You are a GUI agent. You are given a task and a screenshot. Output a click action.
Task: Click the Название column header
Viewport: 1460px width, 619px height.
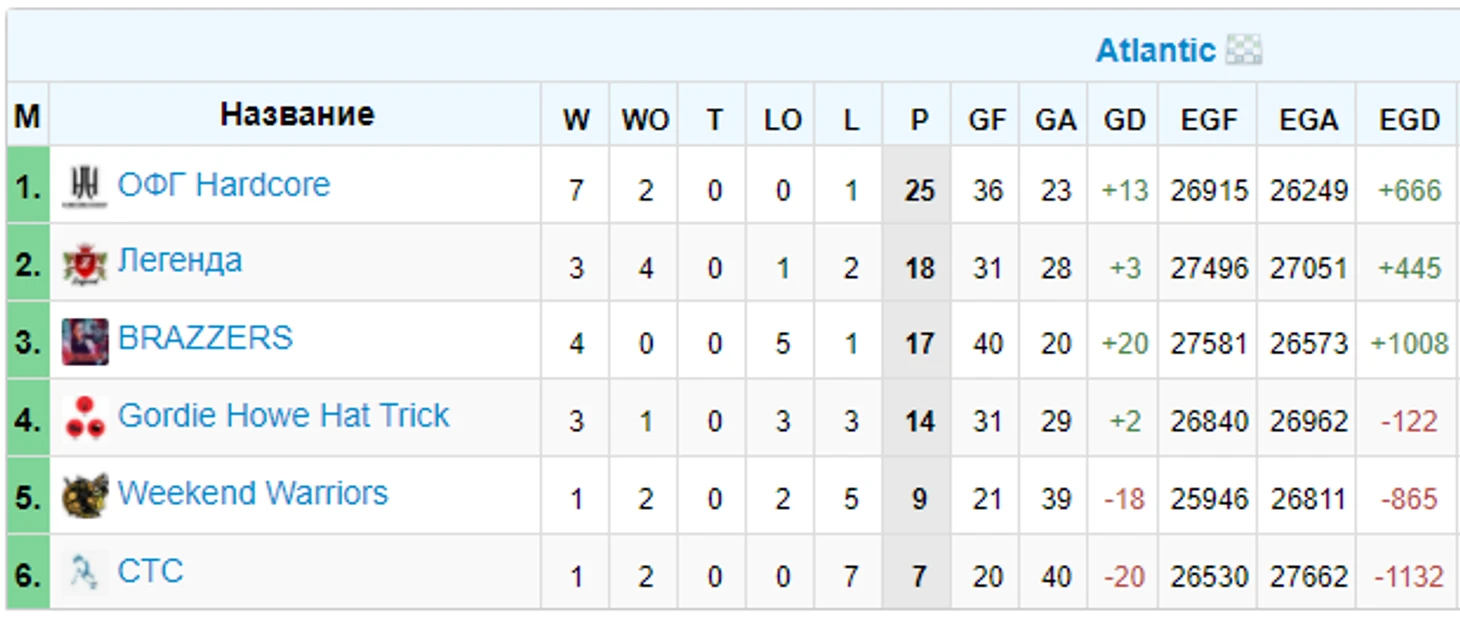pyautogui.click(x=297, y=114)
